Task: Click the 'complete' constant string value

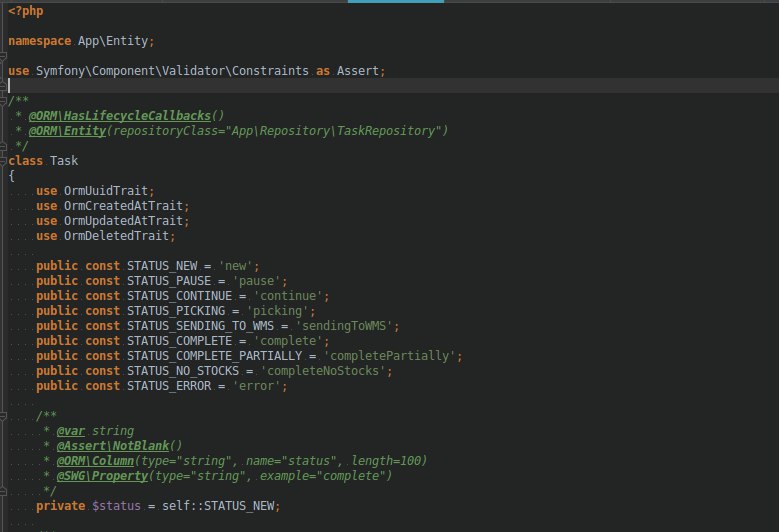Action: (288, 341)
